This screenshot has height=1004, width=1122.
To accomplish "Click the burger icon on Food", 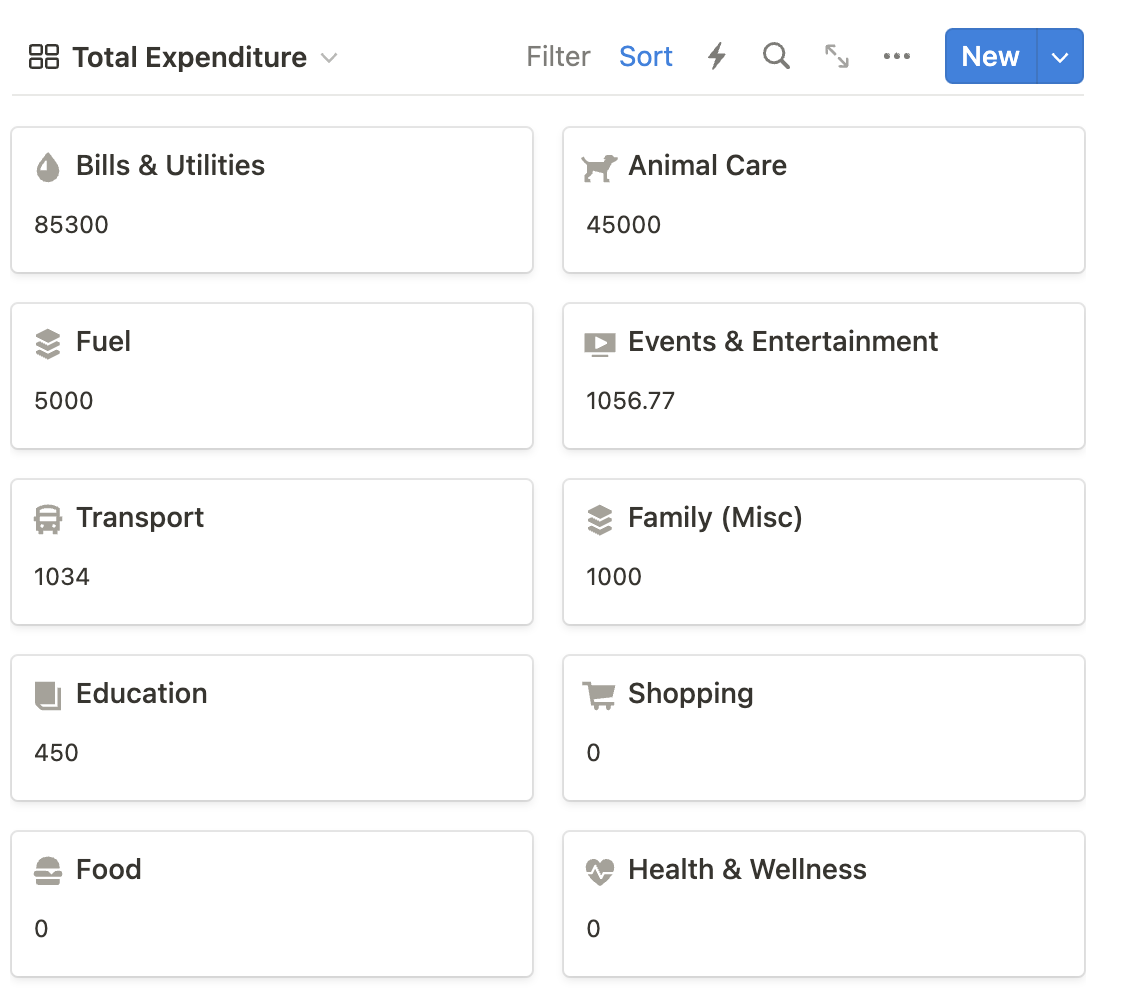I will 47,871.
